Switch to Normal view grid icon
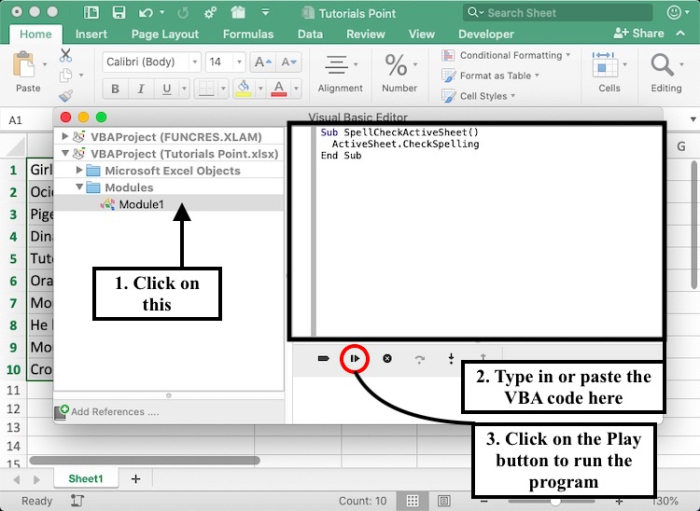The height and width of the screenshot is (511, 700). coord(412,501)
